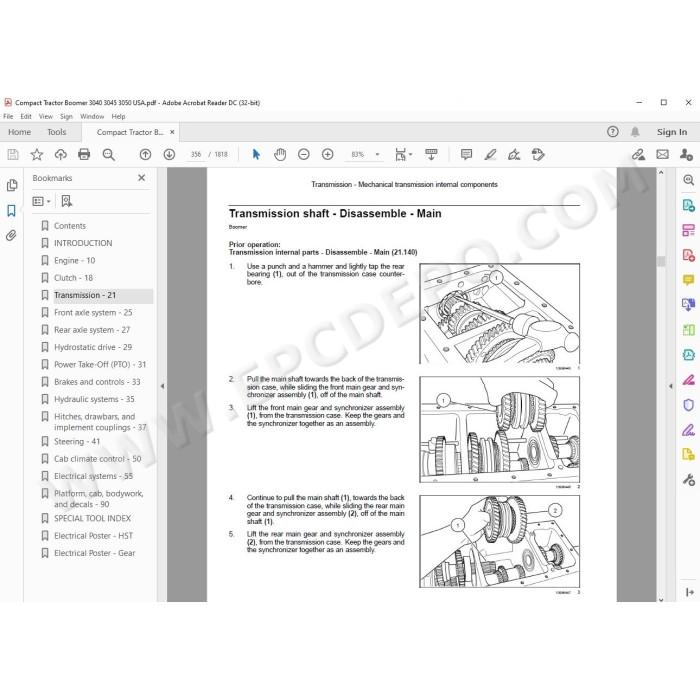Open the right-pane search tool
This screenshot has height=700, width=700.
pos(688,180)
